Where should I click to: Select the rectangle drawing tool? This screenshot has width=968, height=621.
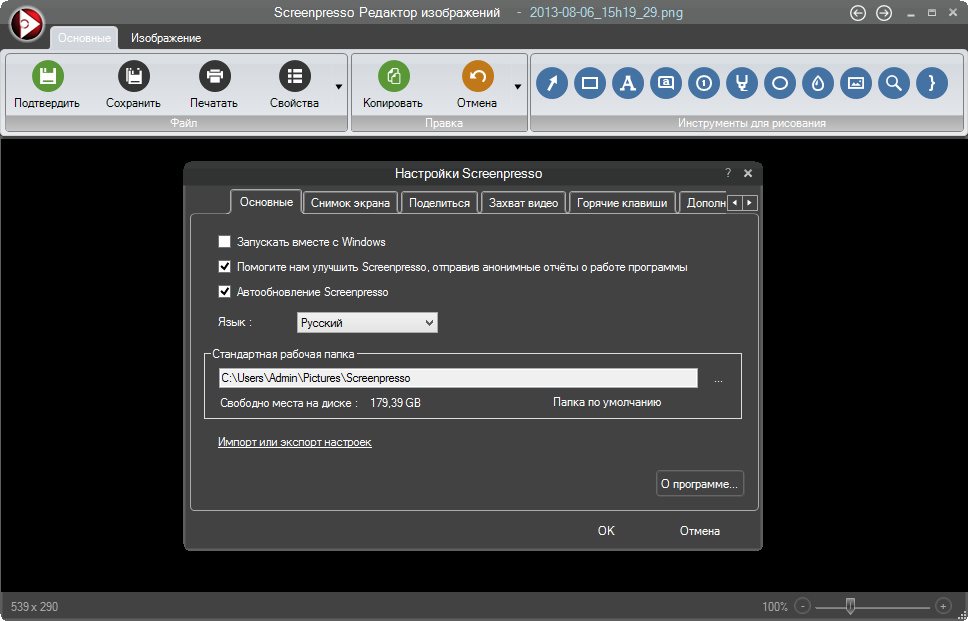590,84
